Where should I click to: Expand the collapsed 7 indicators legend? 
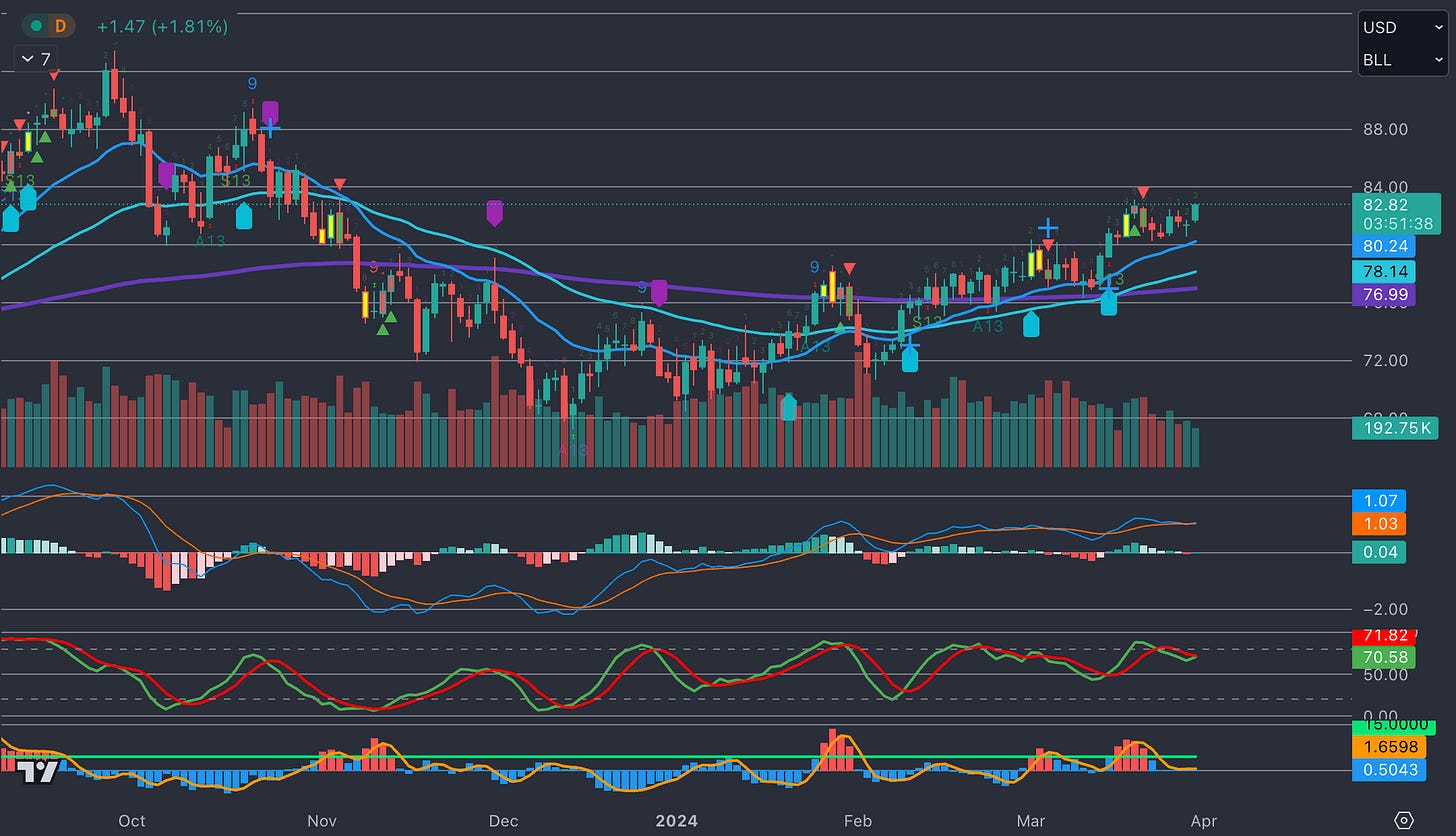point(38,59)
